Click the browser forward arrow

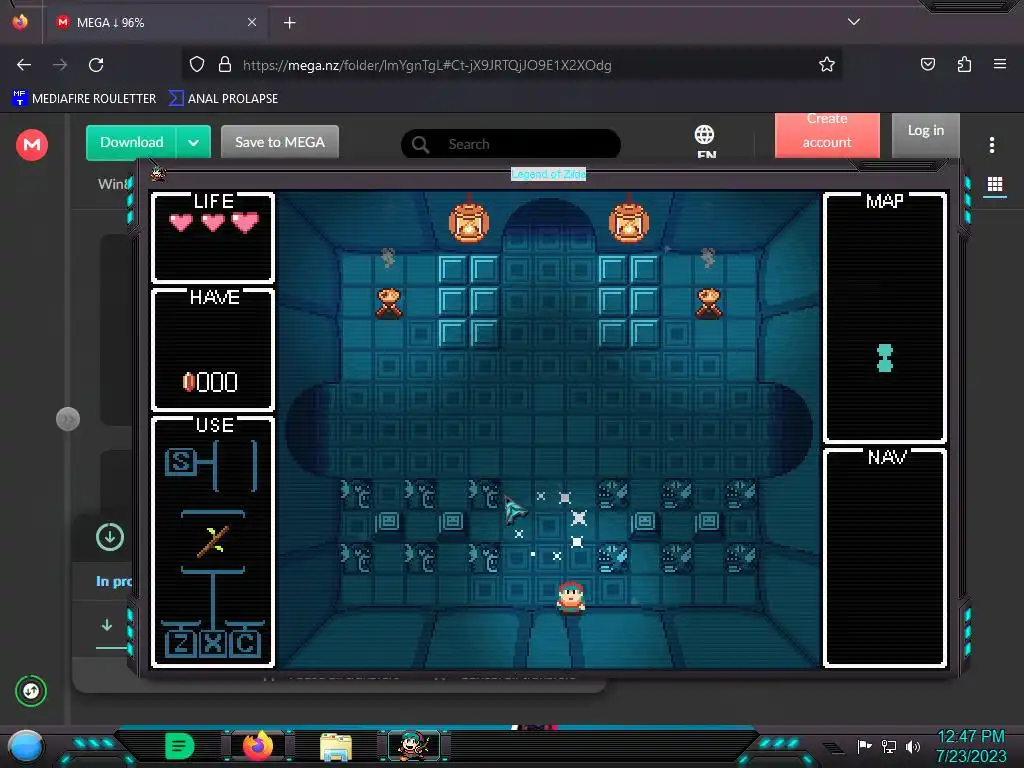60,65
